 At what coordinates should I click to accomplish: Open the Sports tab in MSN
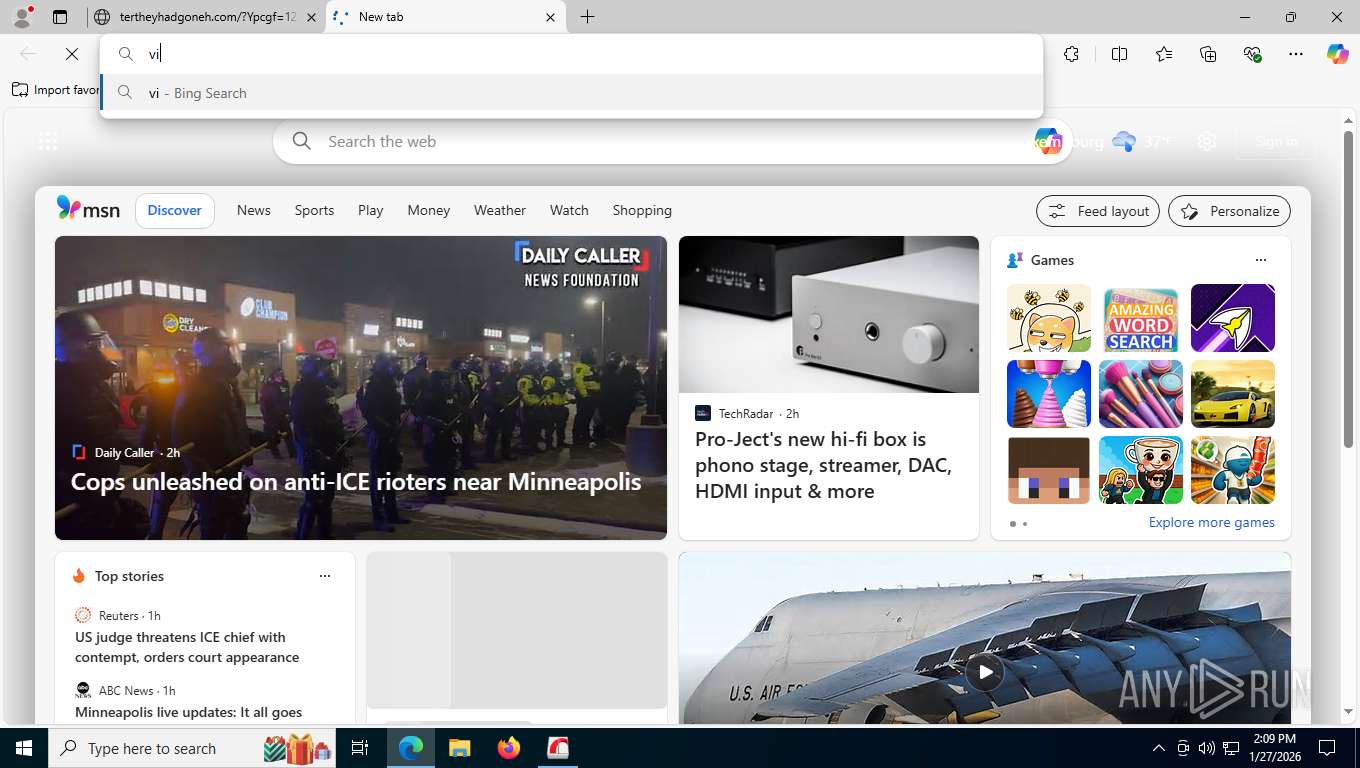click(x=314, y=210)
